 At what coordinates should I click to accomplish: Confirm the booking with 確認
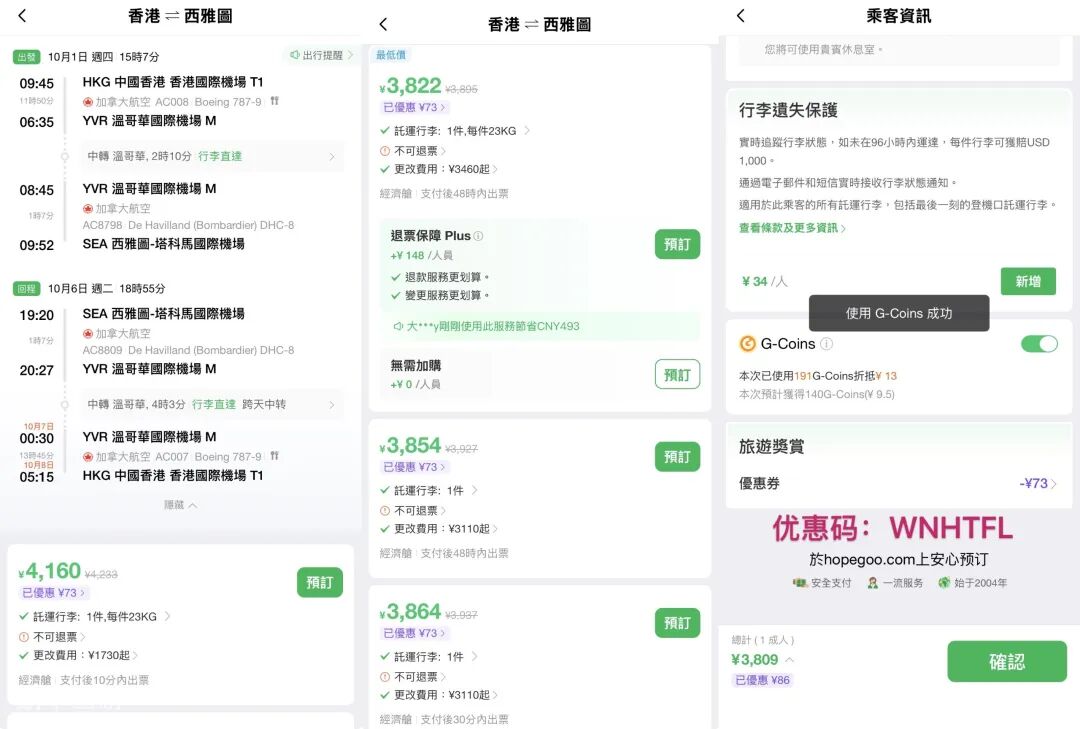pos(1007,661)
